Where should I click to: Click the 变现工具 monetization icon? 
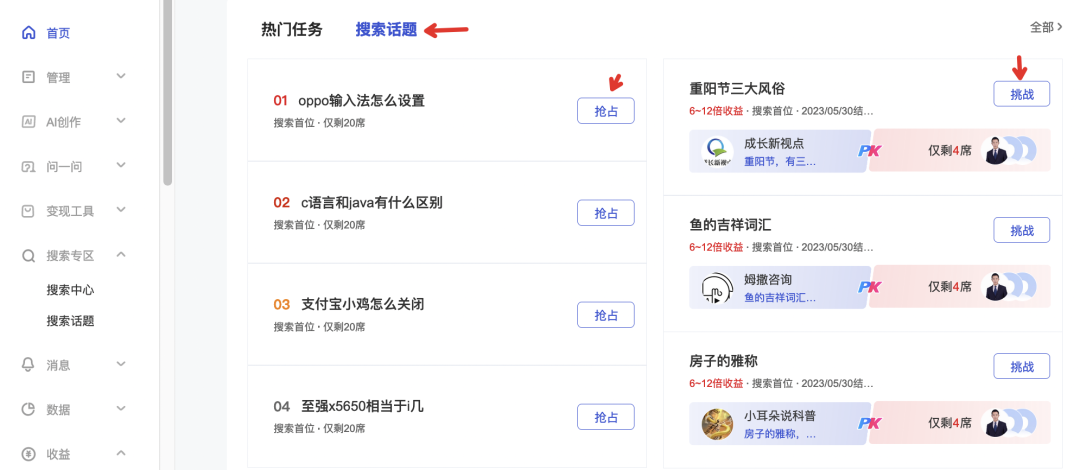pyautogui.click(x=29, y=211)
